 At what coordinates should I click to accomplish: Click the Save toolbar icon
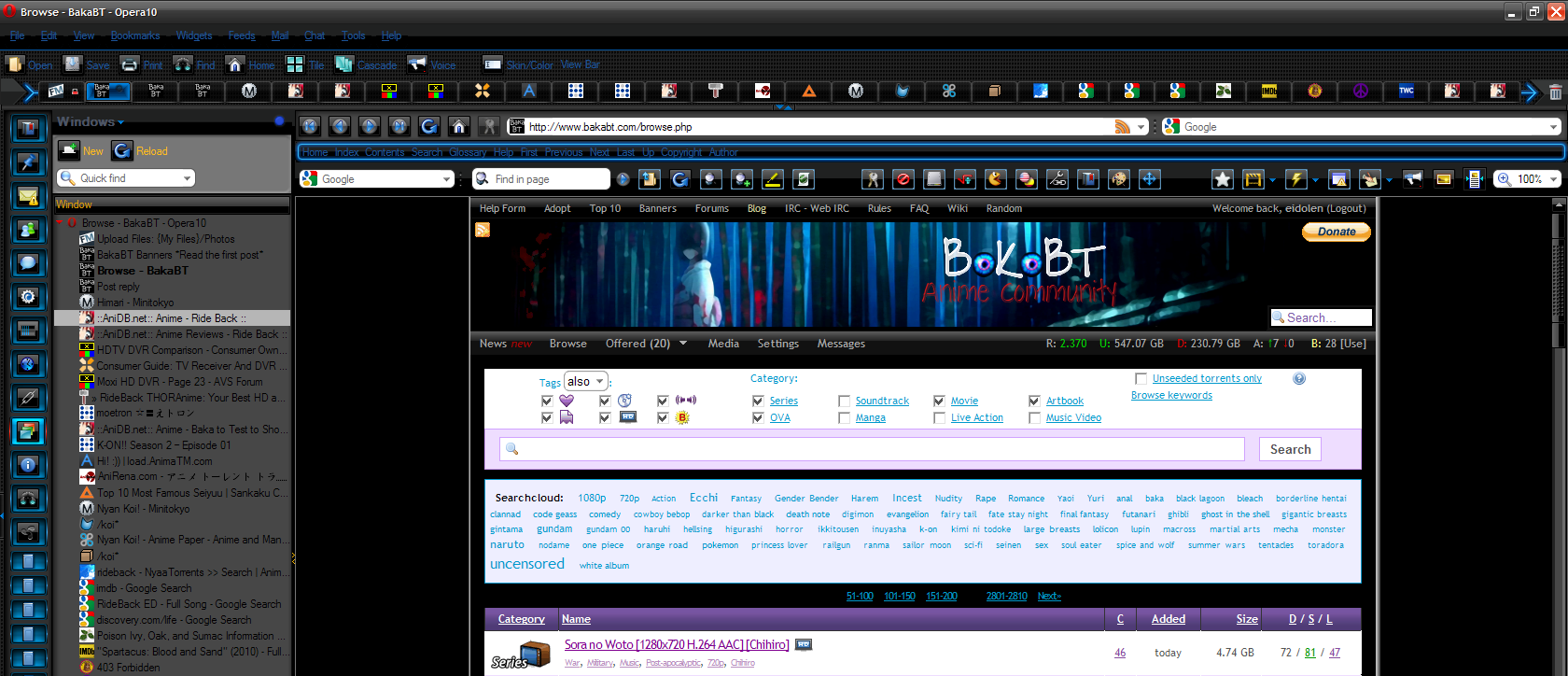(73, 64)
